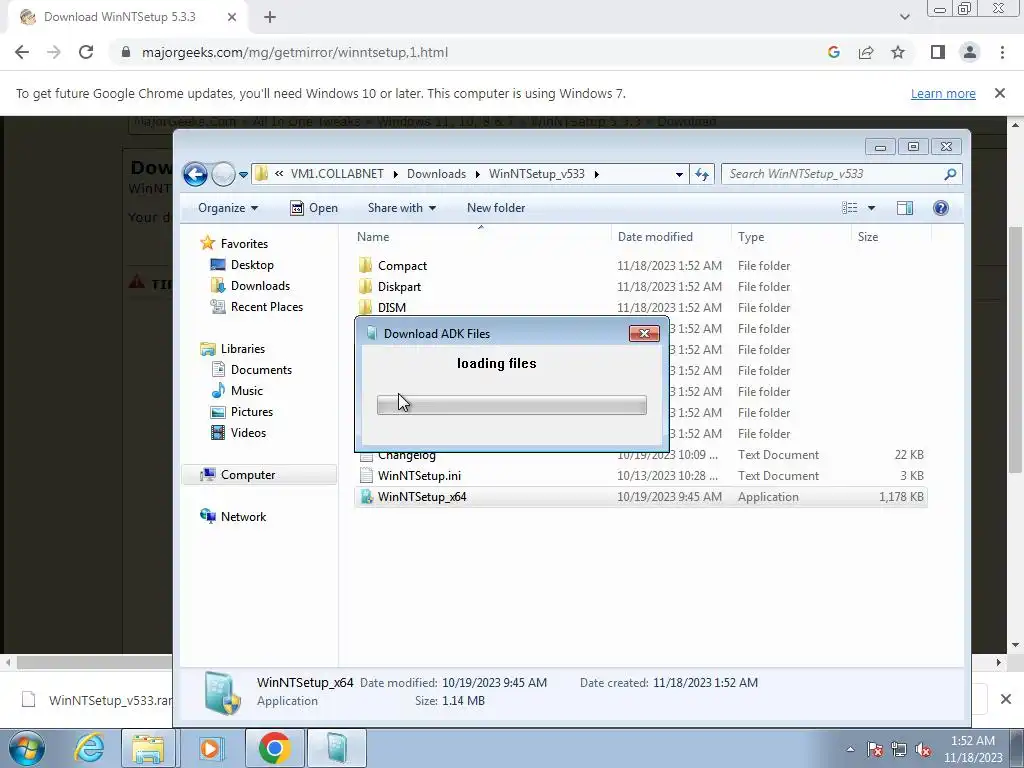This screenshot has height=768, width=1024.
Task: Expand address bar history dropdown
Action: click(x=679, y=174)
